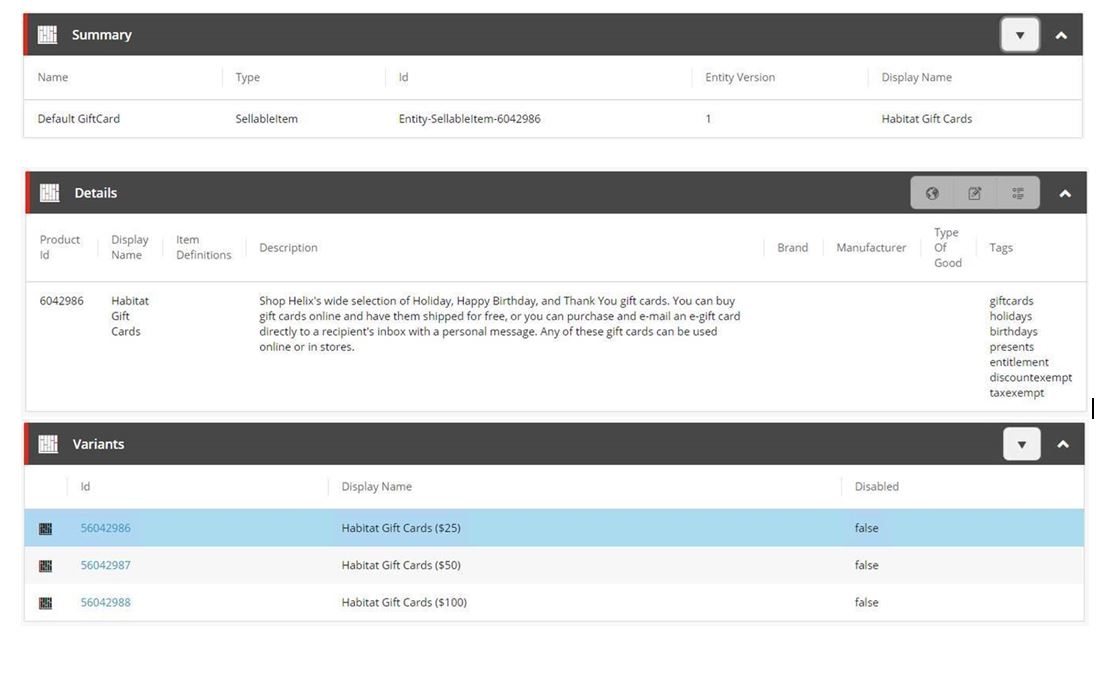Click the Habitat Gift Cards cell in Details
Viewport: 1106px width, 678px height.
pyautogui.click(x=130, y=316)
